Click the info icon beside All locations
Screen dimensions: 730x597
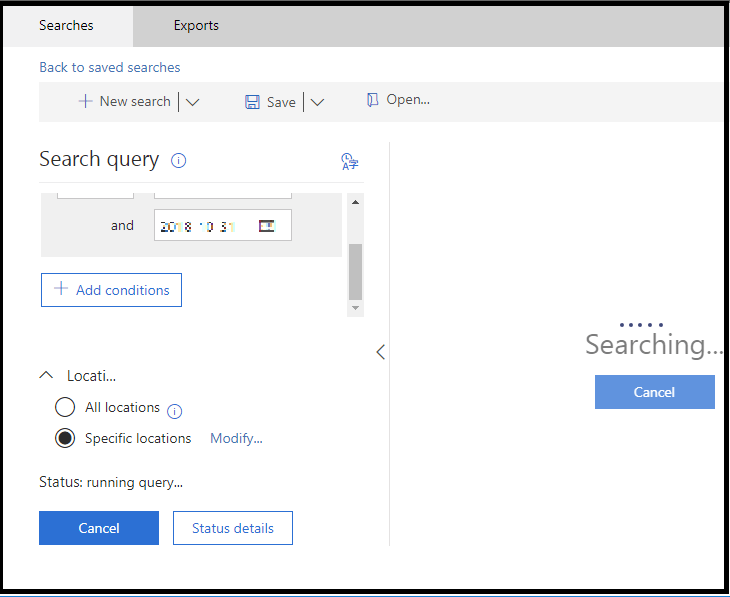[x=175, y=410]
